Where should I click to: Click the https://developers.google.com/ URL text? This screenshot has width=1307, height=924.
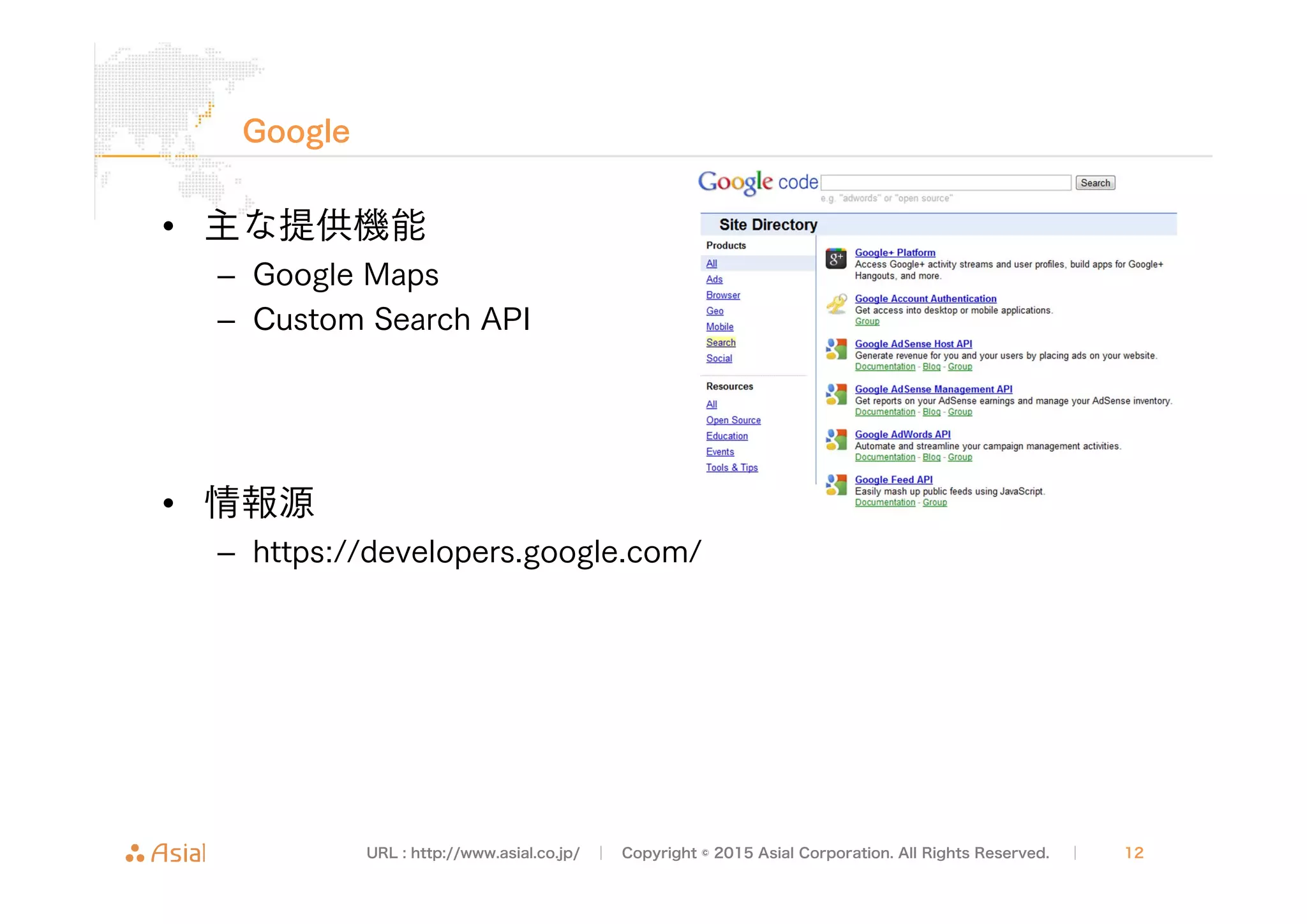(477, 553)
